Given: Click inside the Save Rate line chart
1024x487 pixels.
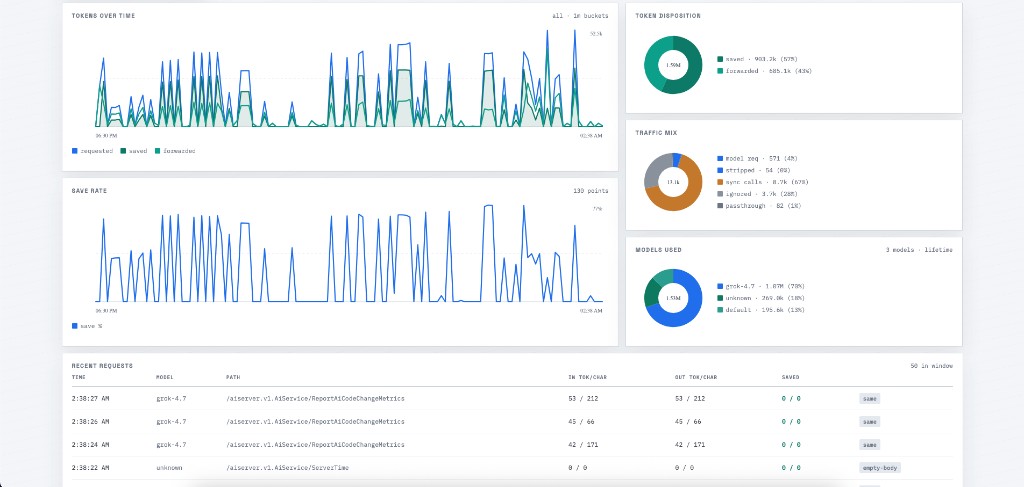Looking at the screenshot, I should click(349, 253).
